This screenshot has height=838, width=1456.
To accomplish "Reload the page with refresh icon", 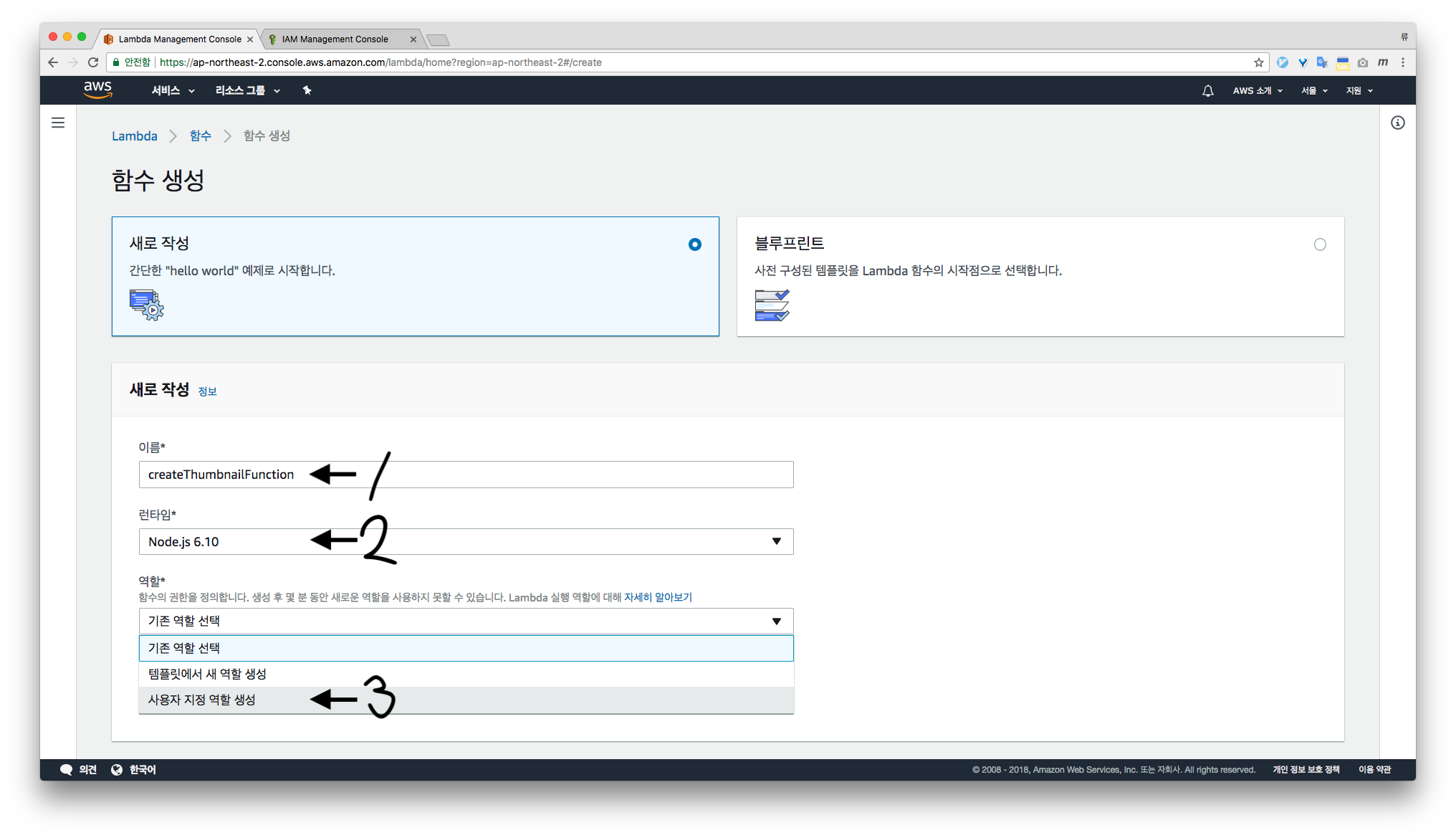I will point(93,62).
